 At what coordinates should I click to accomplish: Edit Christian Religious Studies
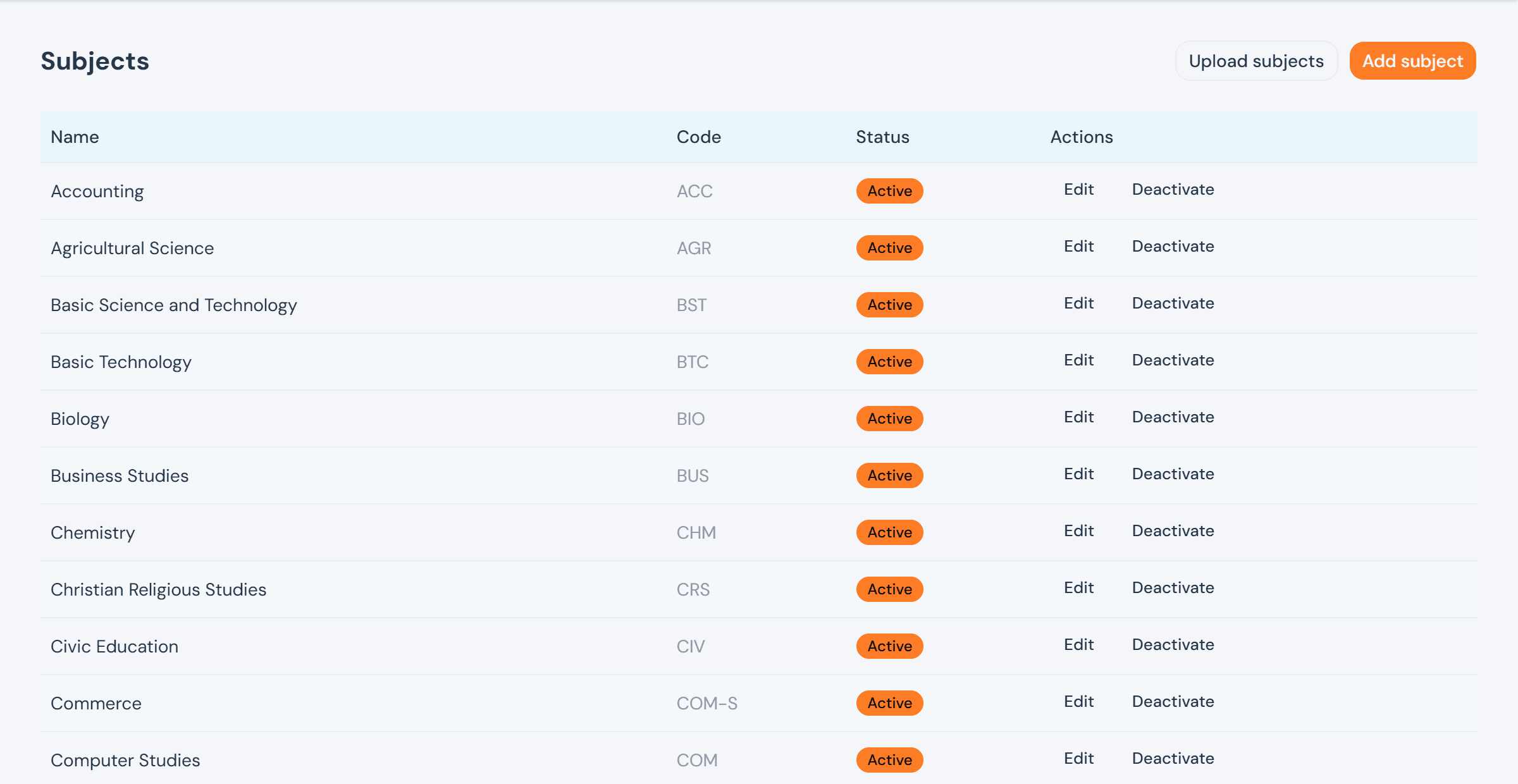pyautogui.click(x=1078, y=588)
